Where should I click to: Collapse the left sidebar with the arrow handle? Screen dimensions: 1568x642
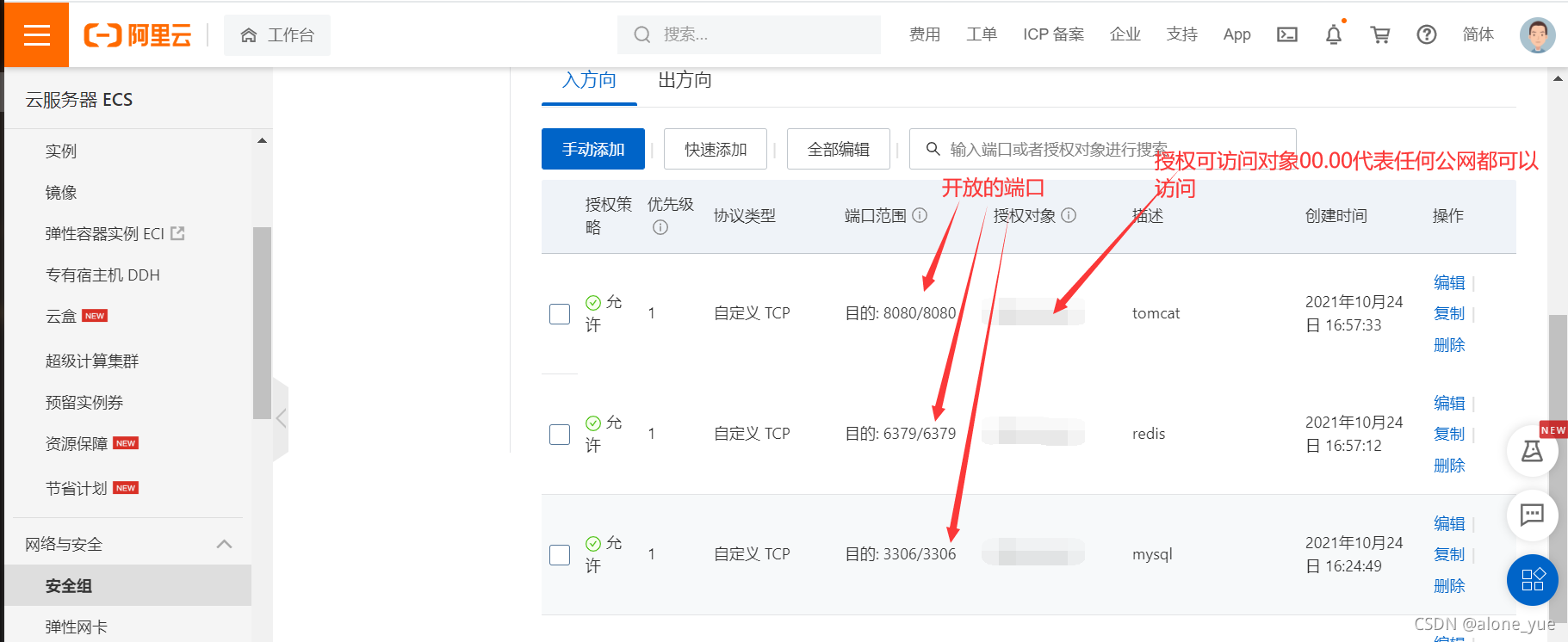tap(281, 419)
